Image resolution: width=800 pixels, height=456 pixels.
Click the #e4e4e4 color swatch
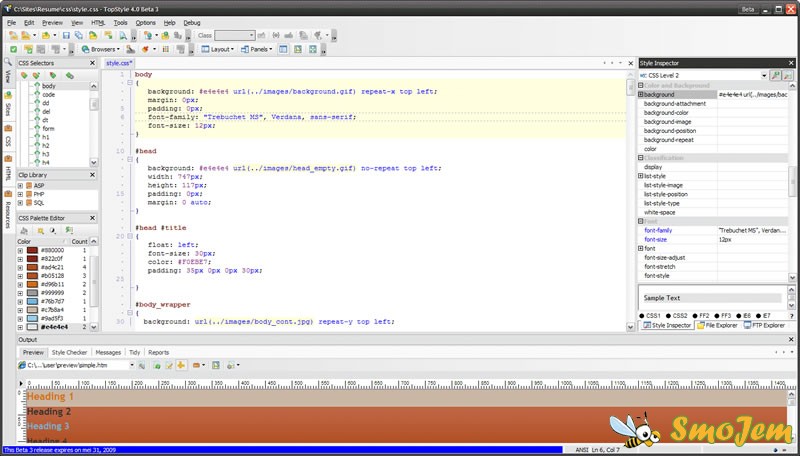coord(32,327)
